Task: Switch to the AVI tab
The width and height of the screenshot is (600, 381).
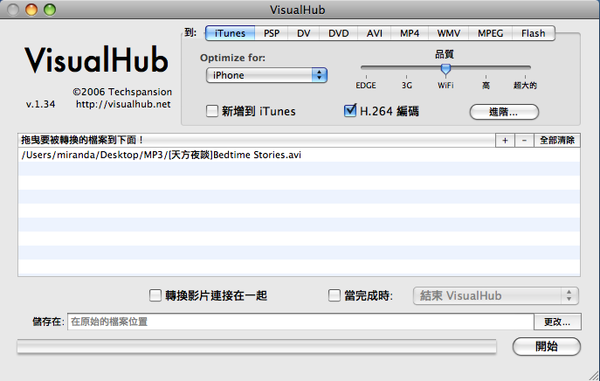Action: coord(374,33)
